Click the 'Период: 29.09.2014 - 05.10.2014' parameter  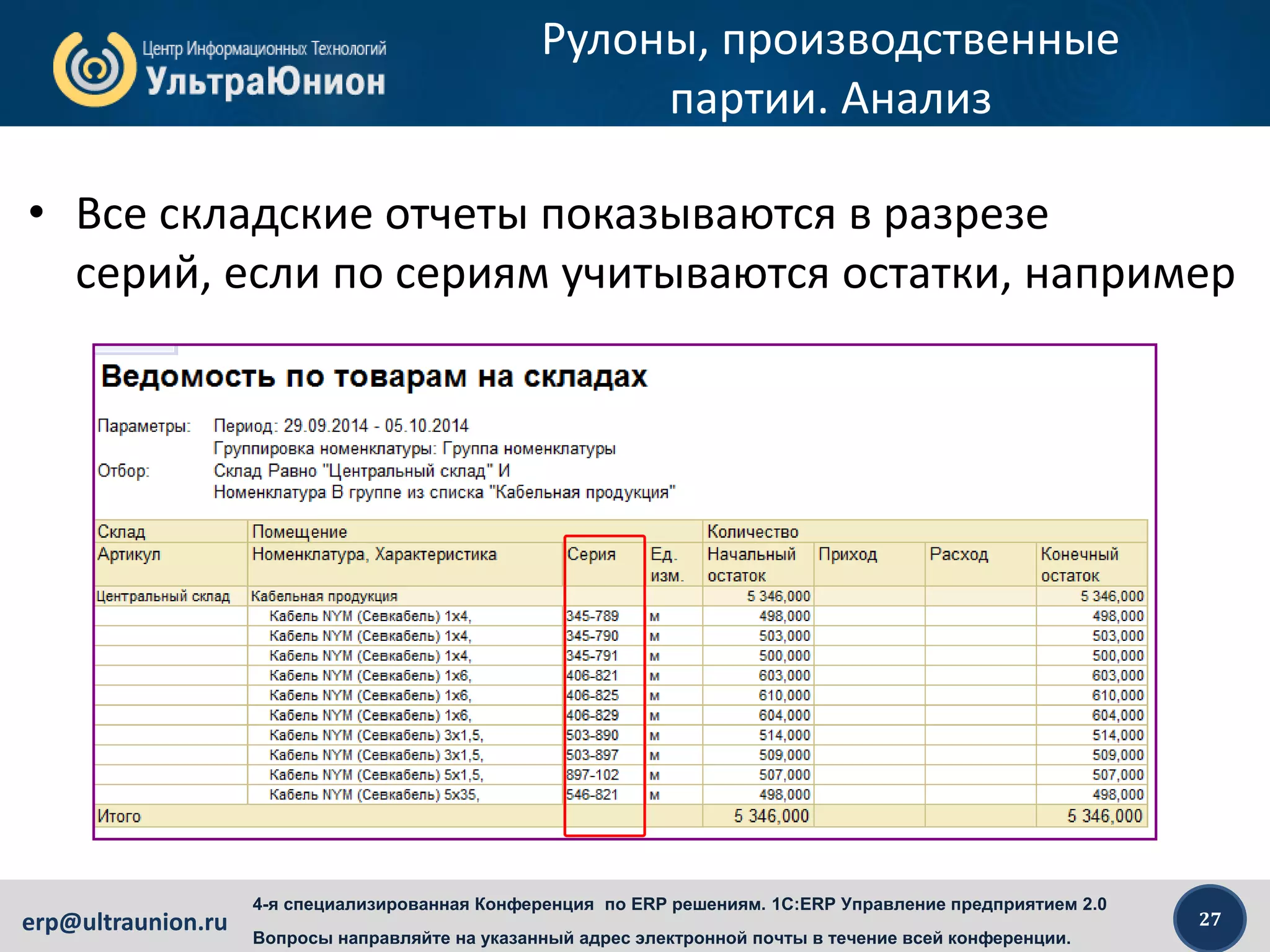[x=341, y=426]
